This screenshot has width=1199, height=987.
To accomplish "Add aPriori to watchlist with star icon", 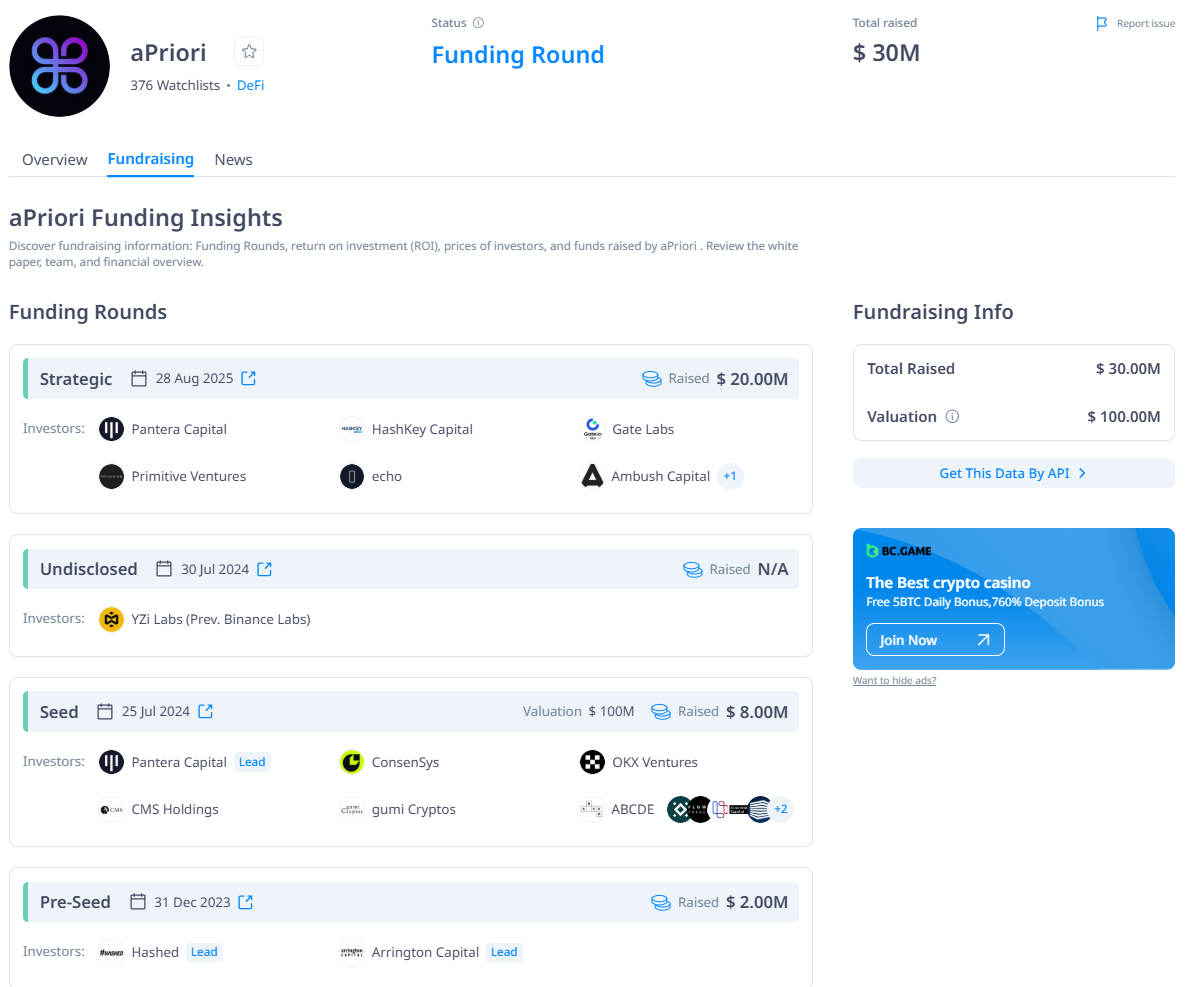I will pos(249,52).
